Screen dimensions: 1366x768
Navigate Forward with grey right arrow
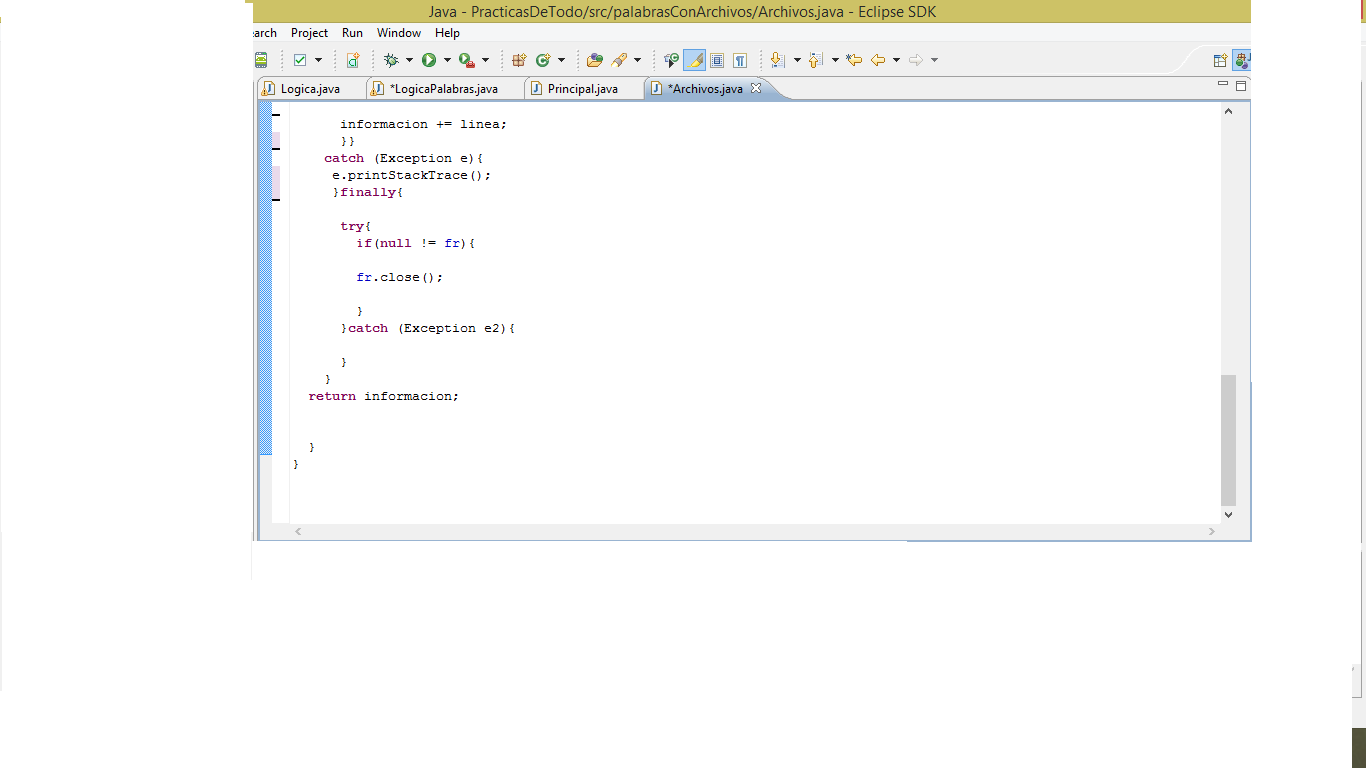(x=916, y=60)
